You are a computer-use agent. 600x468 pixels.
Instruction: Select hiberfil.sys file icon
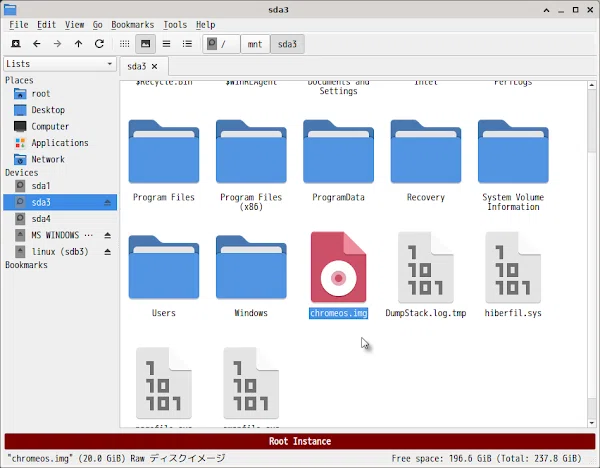513,267
